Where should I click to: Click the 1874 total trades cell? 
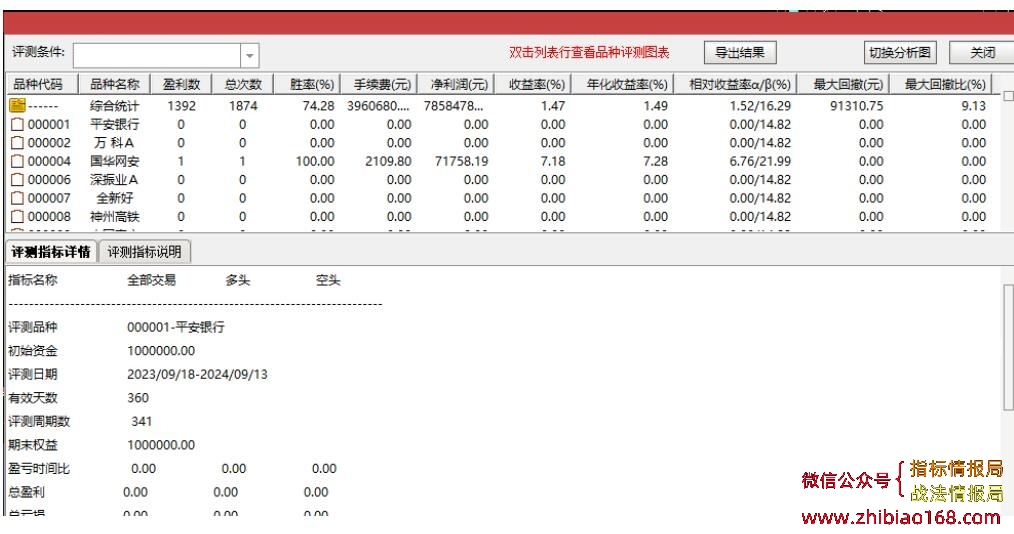[x=243, y=105]
